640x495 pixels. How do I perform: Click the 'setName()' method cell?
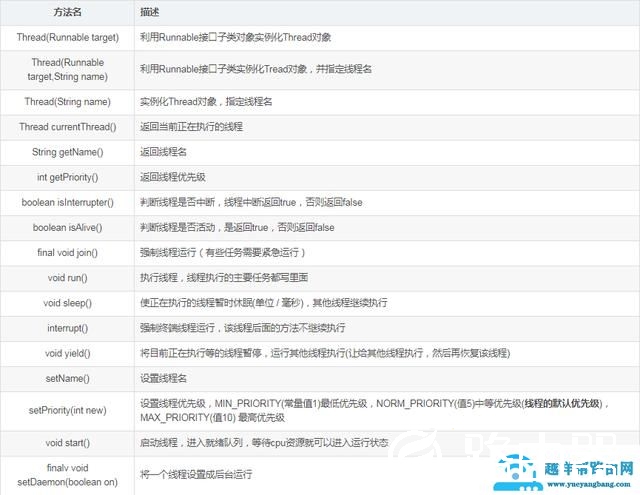click(67, 379)
